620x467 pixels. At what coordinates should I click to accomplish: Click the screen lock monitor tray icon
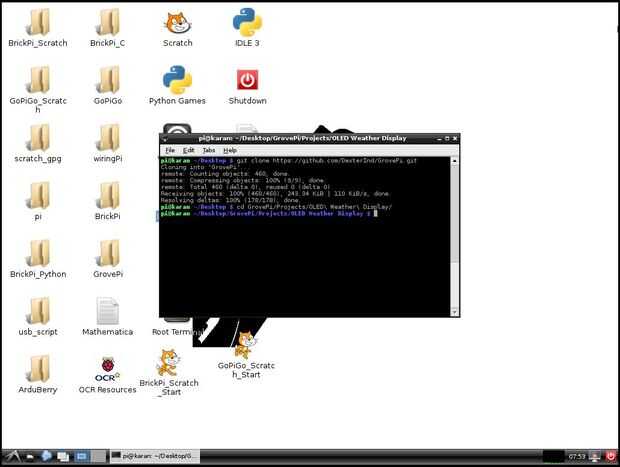click(x=595, y=457)
